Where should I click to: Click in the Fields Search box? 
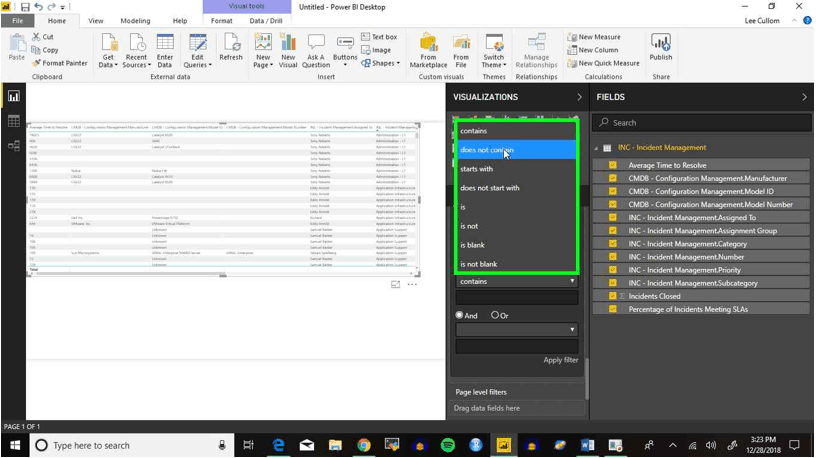702,123
